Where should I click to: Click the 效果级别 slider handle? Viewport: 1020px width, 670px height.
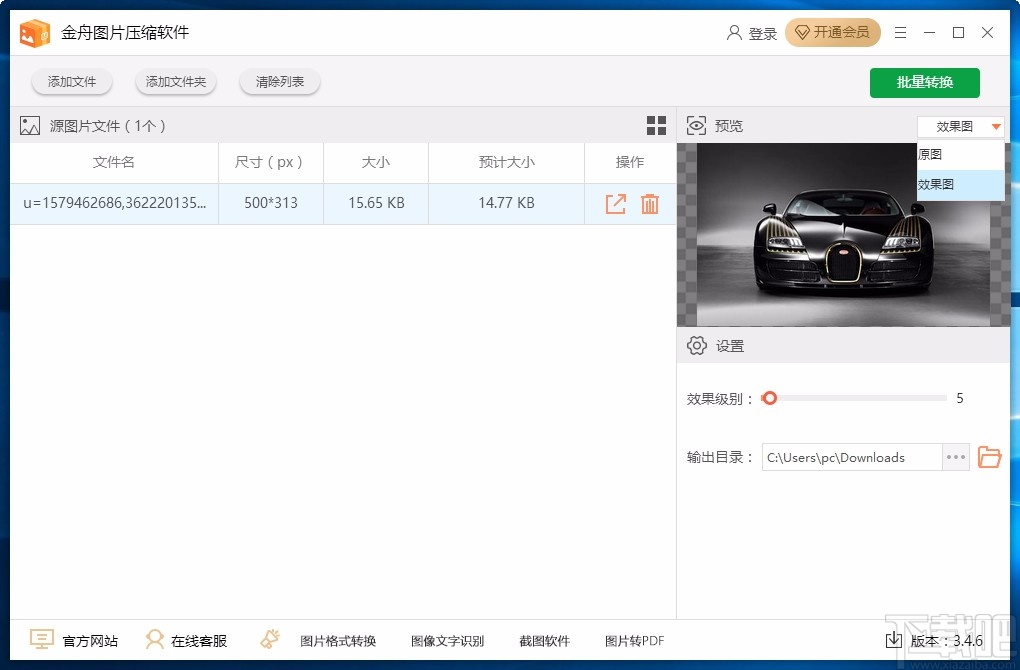click(x=769, y=398)
